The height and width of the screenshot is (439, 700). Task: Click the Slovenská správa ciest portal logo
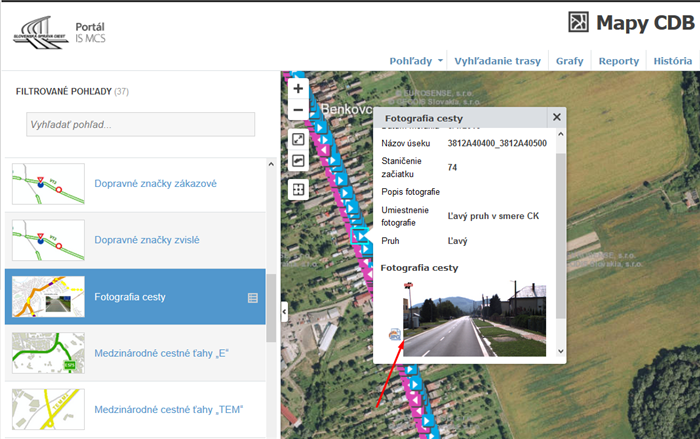tap(41, 33)
